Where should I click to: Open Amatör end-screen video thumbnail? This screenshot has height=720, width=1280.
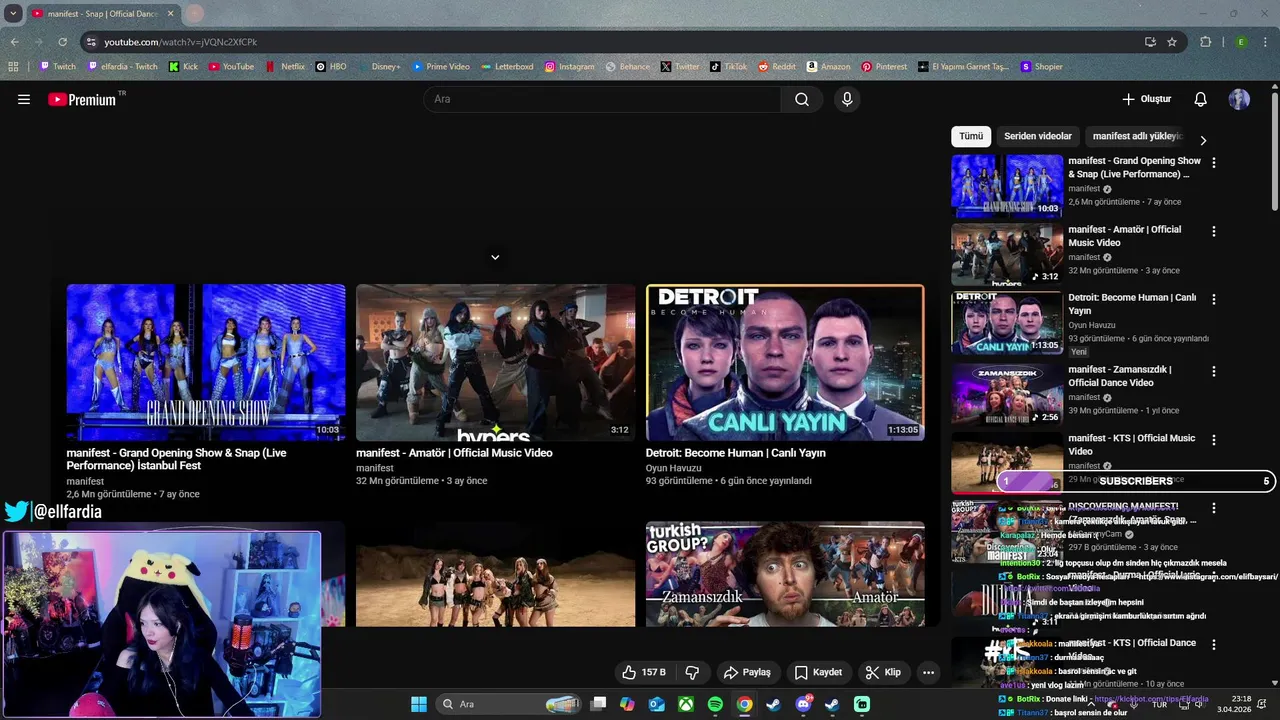(495, 362)
